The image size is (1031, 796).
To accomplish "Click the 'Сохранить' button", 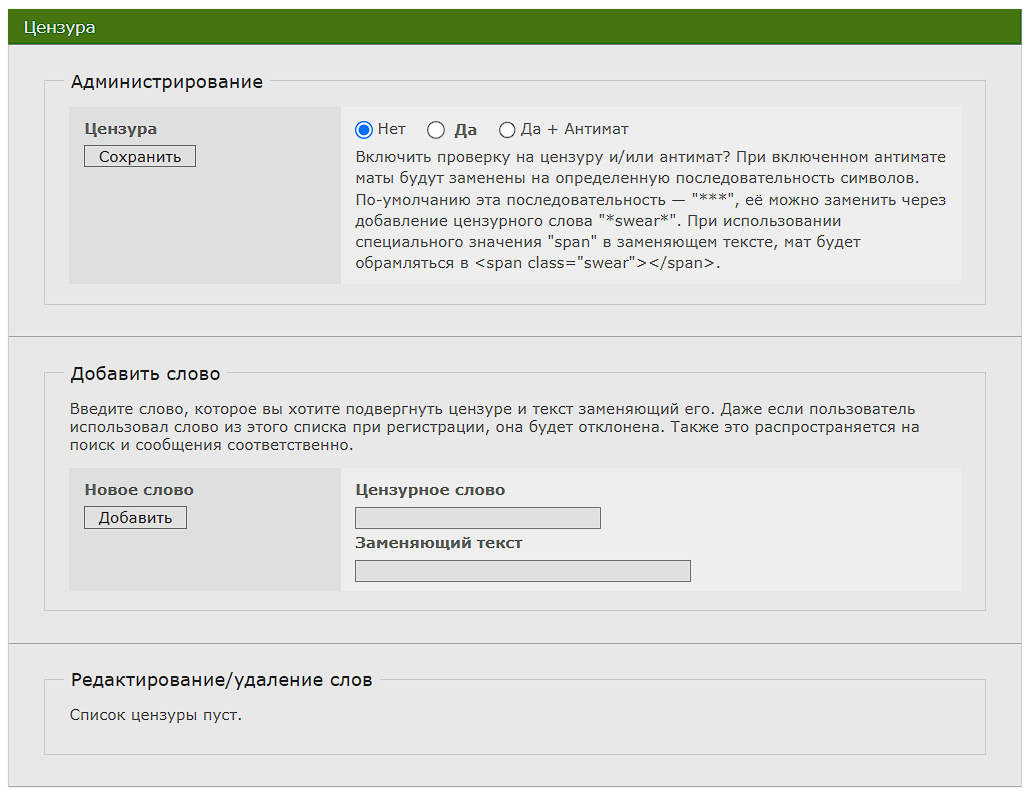I will 140,157.
